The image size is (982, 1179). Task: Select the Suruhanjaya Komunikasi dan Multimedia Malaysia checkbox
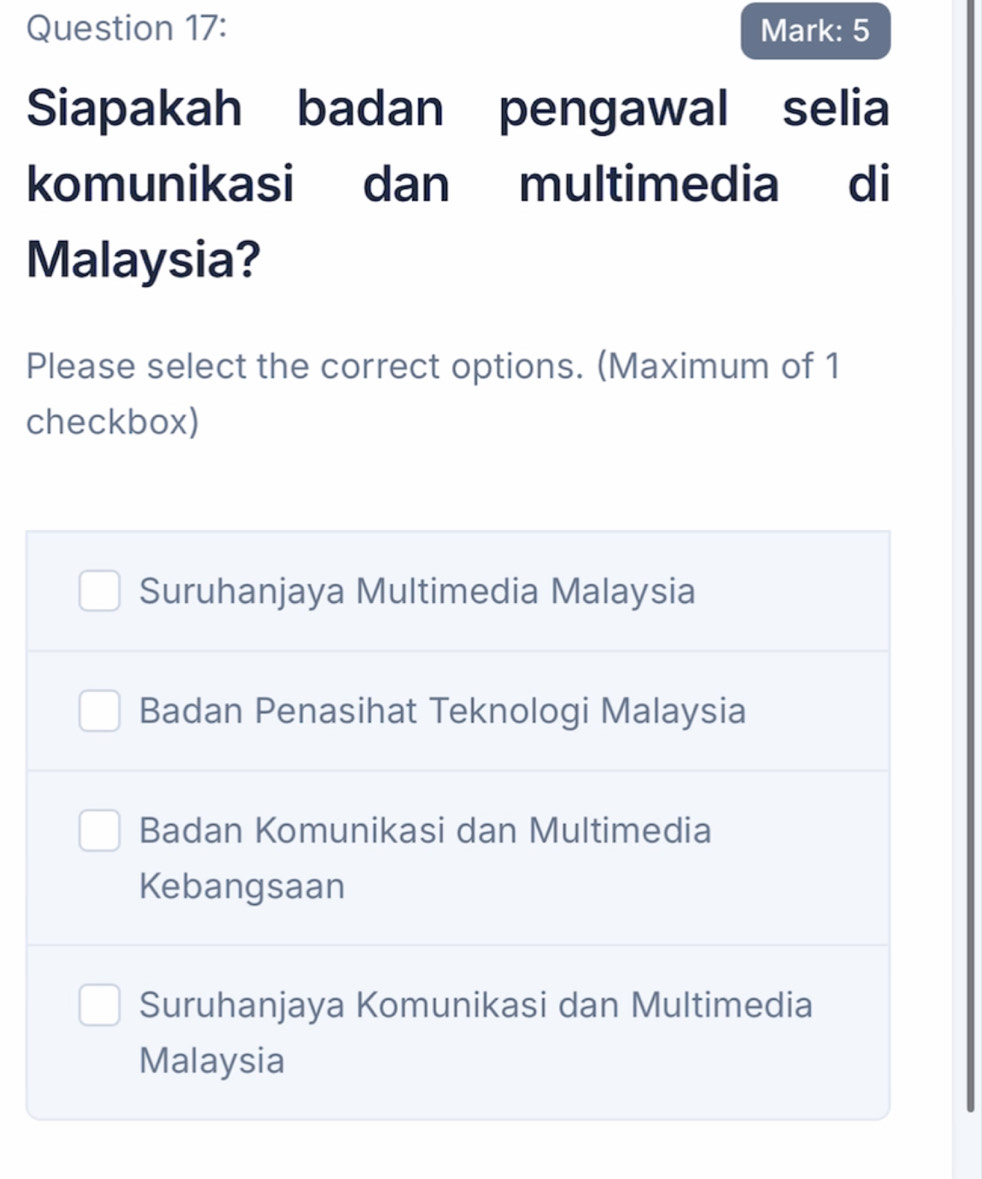(100, 1005)
